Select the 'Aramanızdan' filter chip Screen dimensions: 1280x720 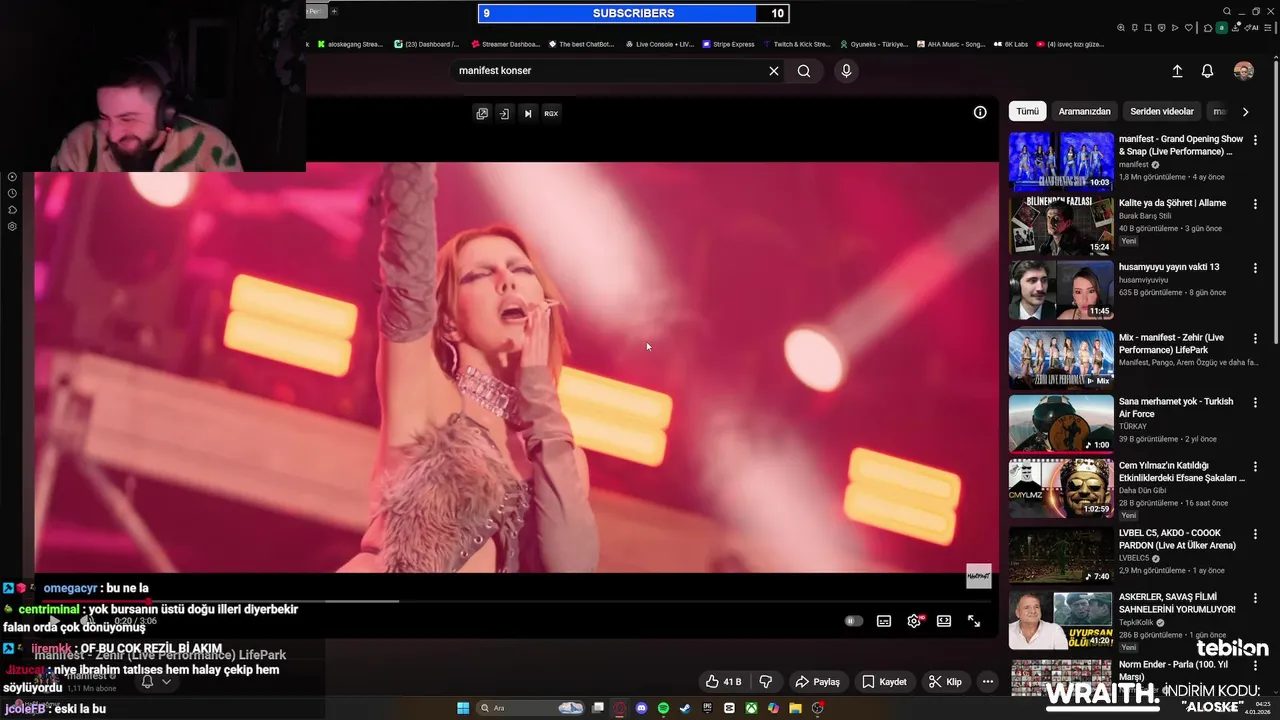pyautogui.click(x=1084, y=112)
